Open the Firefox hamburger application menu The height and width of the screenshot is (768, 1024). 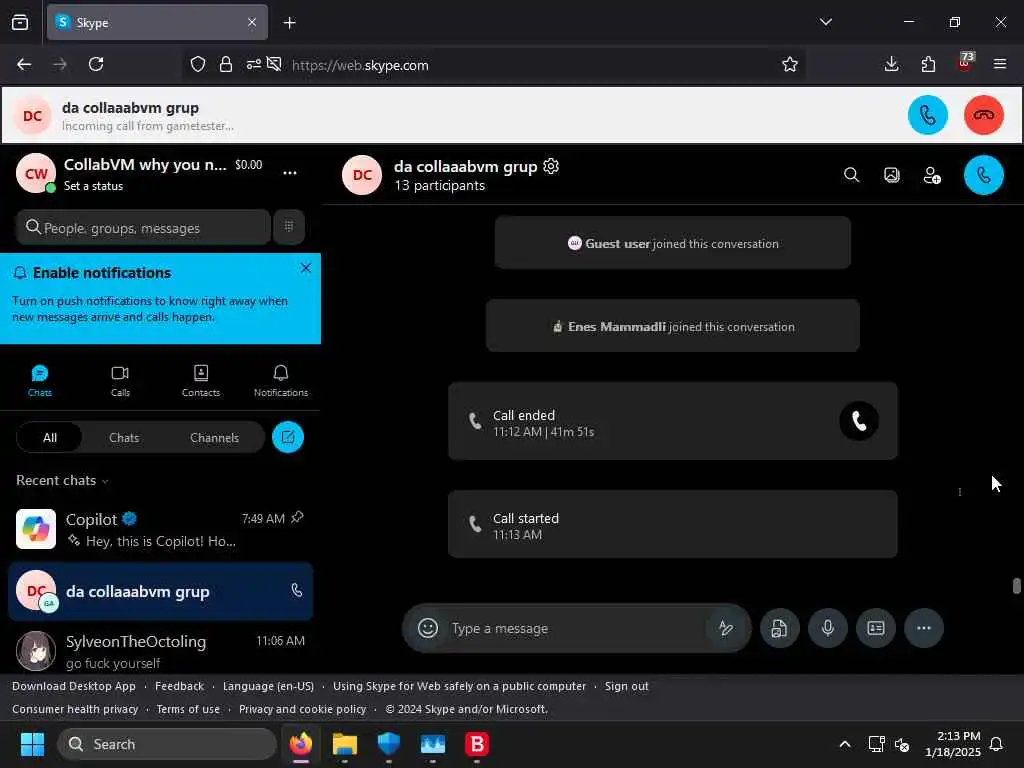pos(1000,64)
